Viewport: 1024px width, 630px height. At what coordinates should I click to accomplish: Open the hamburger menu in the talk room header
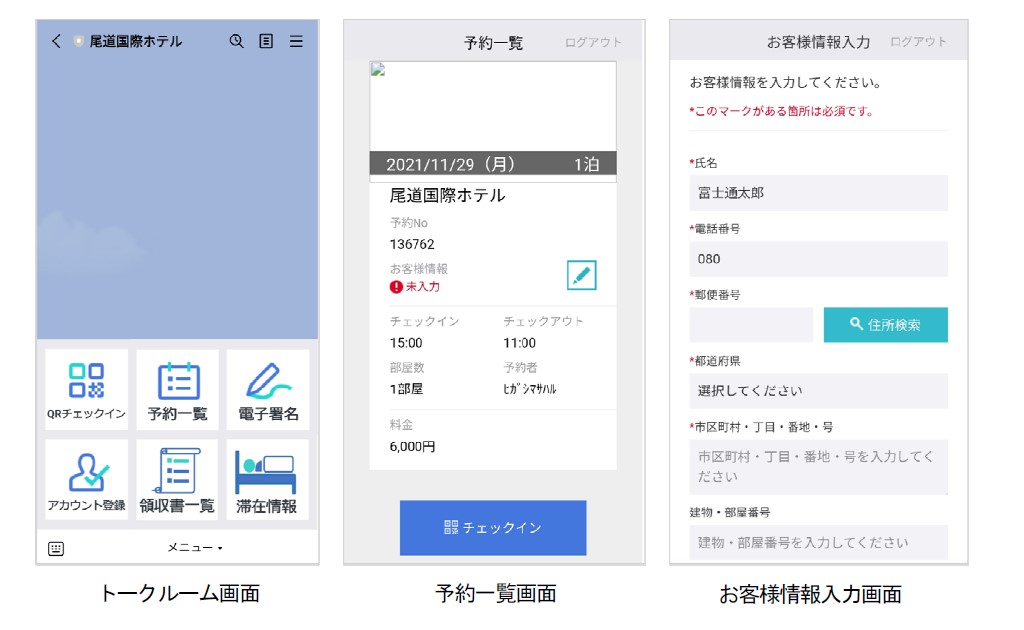[x=295, y=41]
